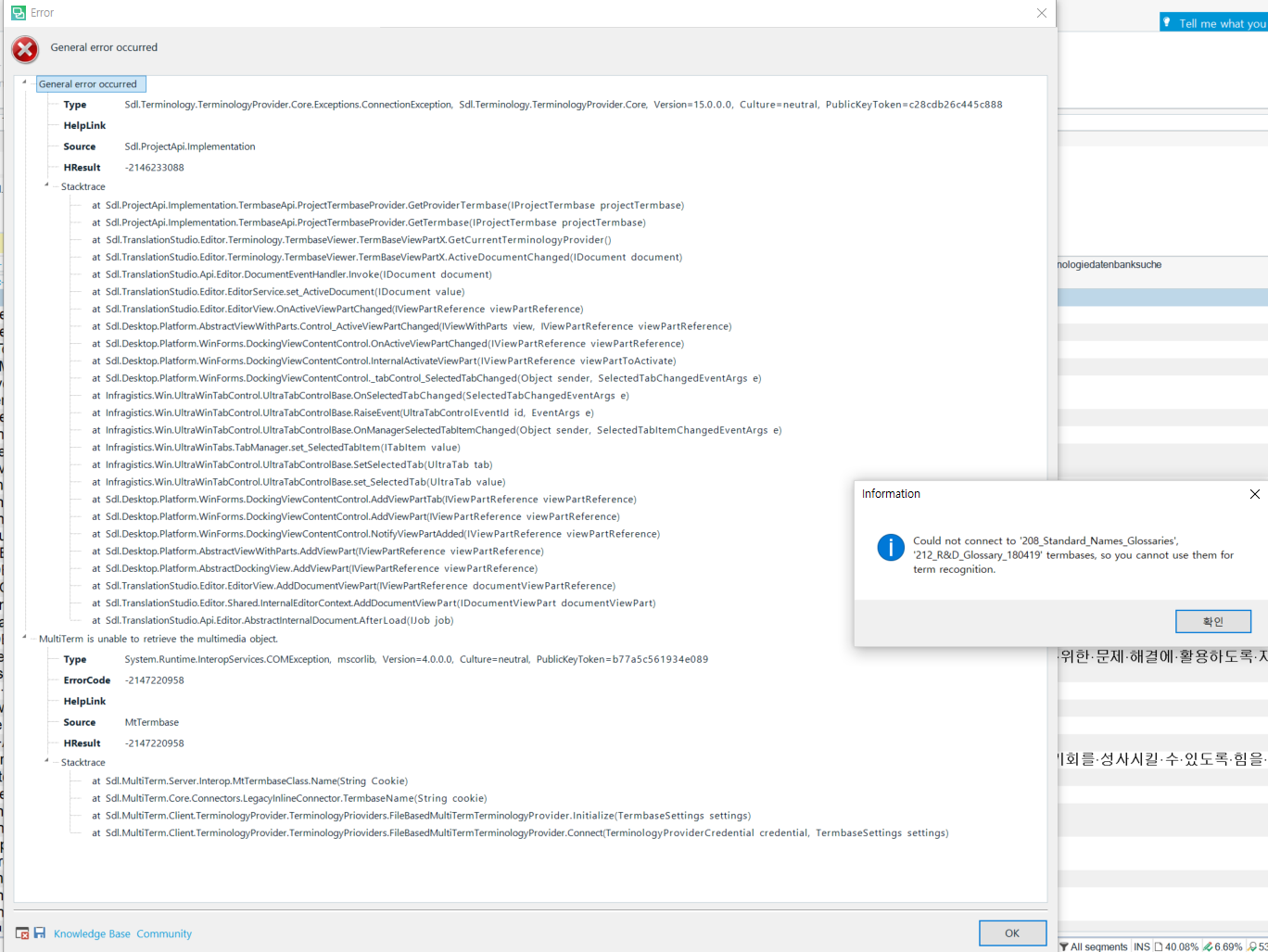The height and width of the screenshot is (952, 1268).
Task: Collapse the 'MultiTerm is unable' tree node
Action: pyautogui.click(x=25, y=638)
